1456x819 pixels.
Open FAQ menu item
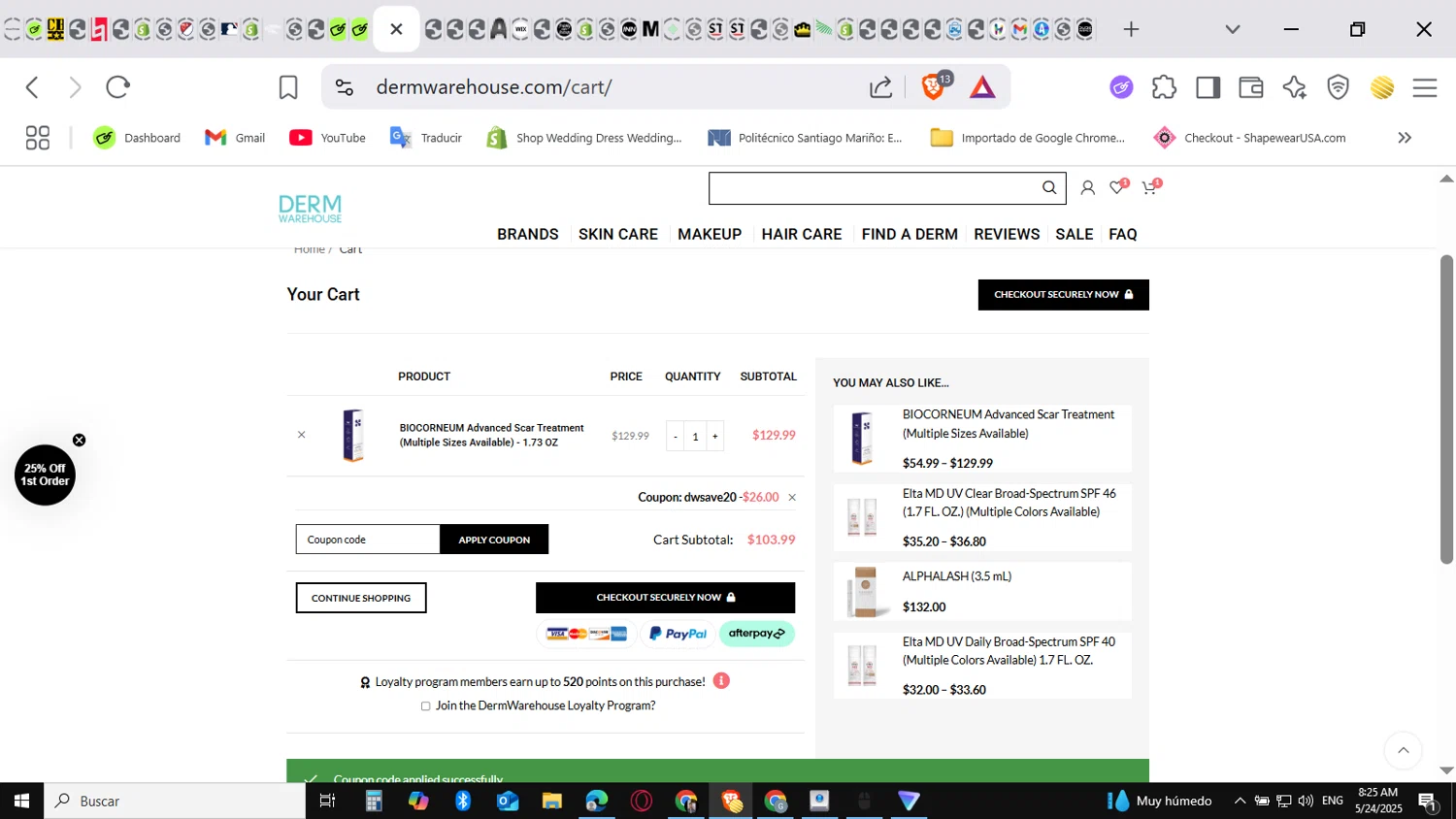[1123, 234]
